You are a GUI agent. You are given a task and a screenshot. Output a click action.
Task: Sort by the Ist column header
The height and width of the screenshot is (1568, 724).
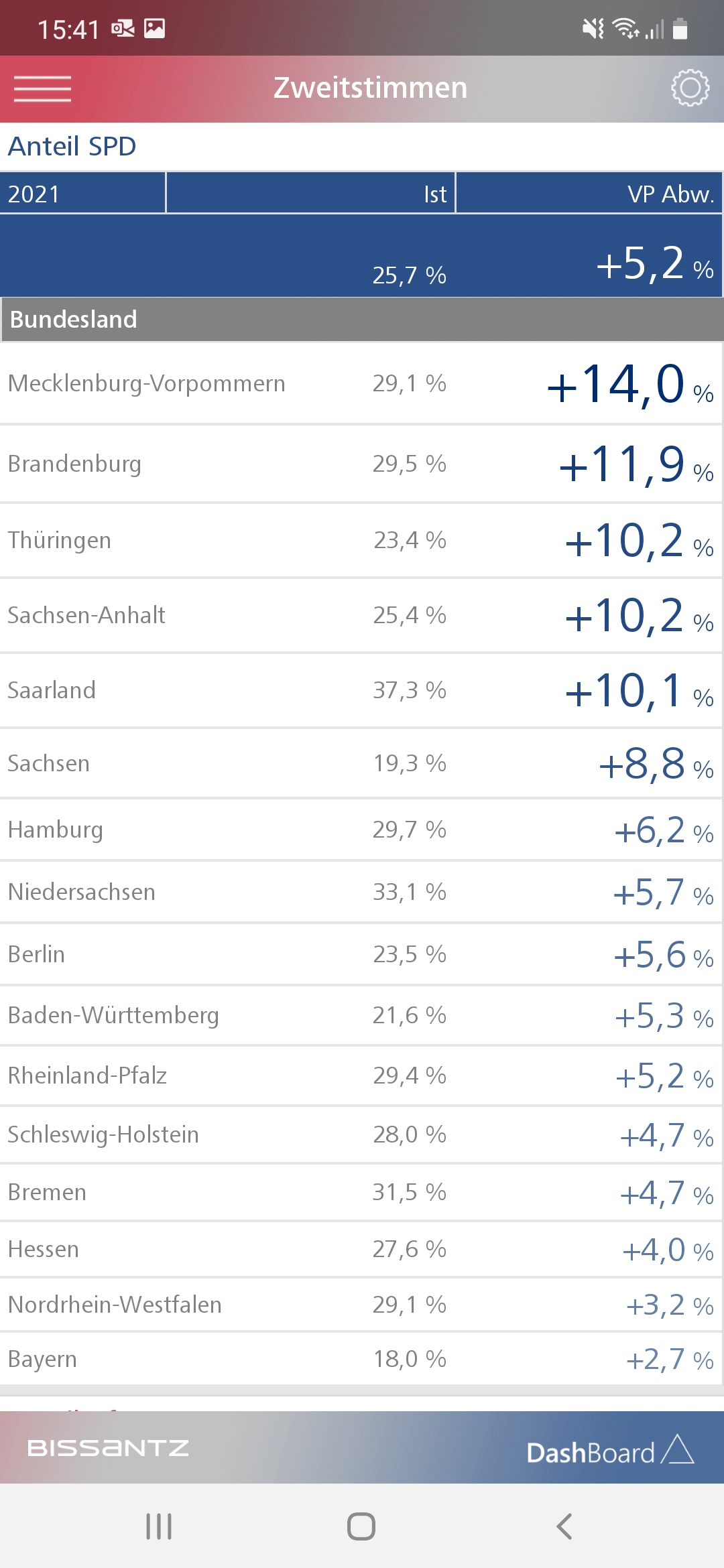coord(310,194)
